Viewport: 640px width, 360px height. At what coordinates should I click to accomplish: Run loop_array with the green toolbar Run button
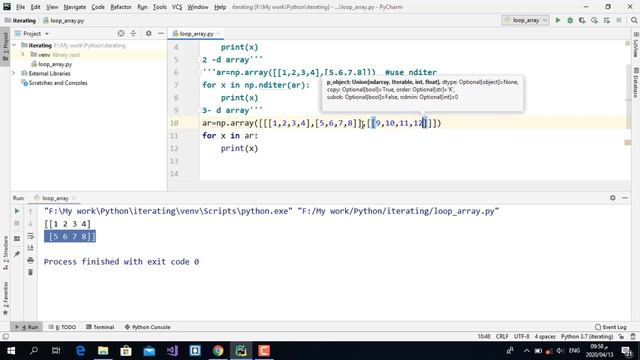558,20
